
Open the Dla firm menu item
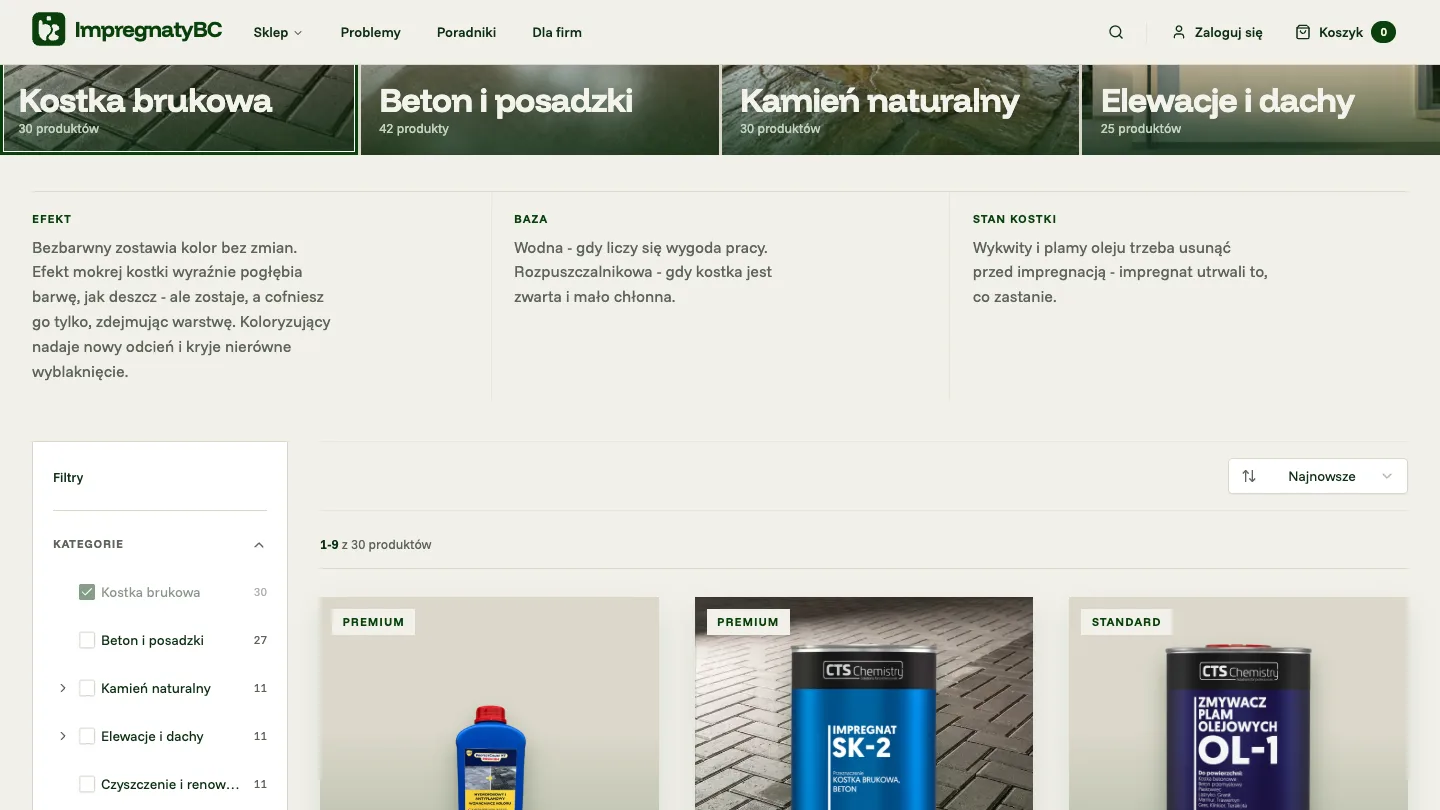click(557, 32)
